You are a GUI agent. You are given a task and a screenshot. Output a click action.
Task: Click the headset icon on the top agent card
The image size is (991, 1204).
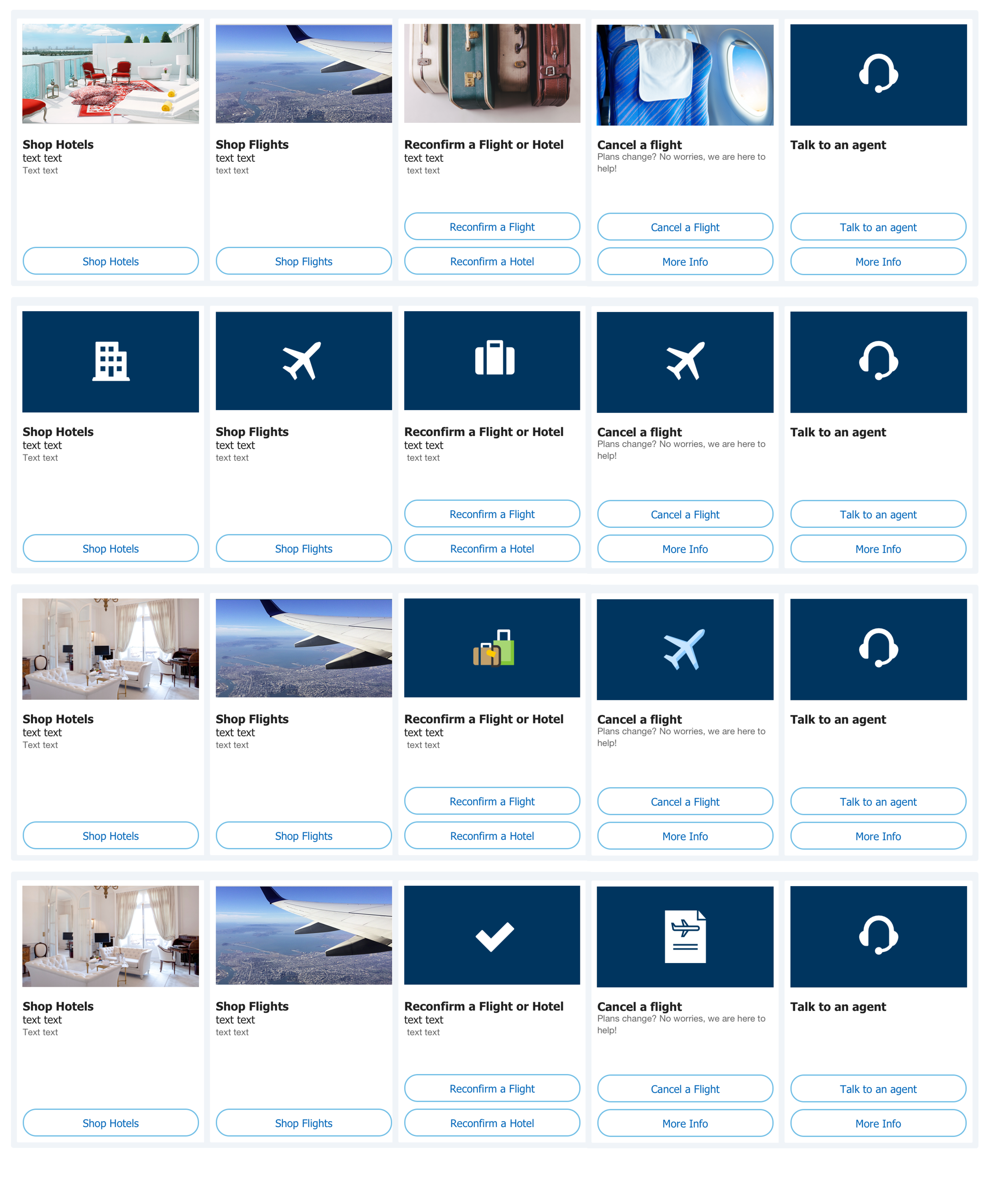coord(878,73)
